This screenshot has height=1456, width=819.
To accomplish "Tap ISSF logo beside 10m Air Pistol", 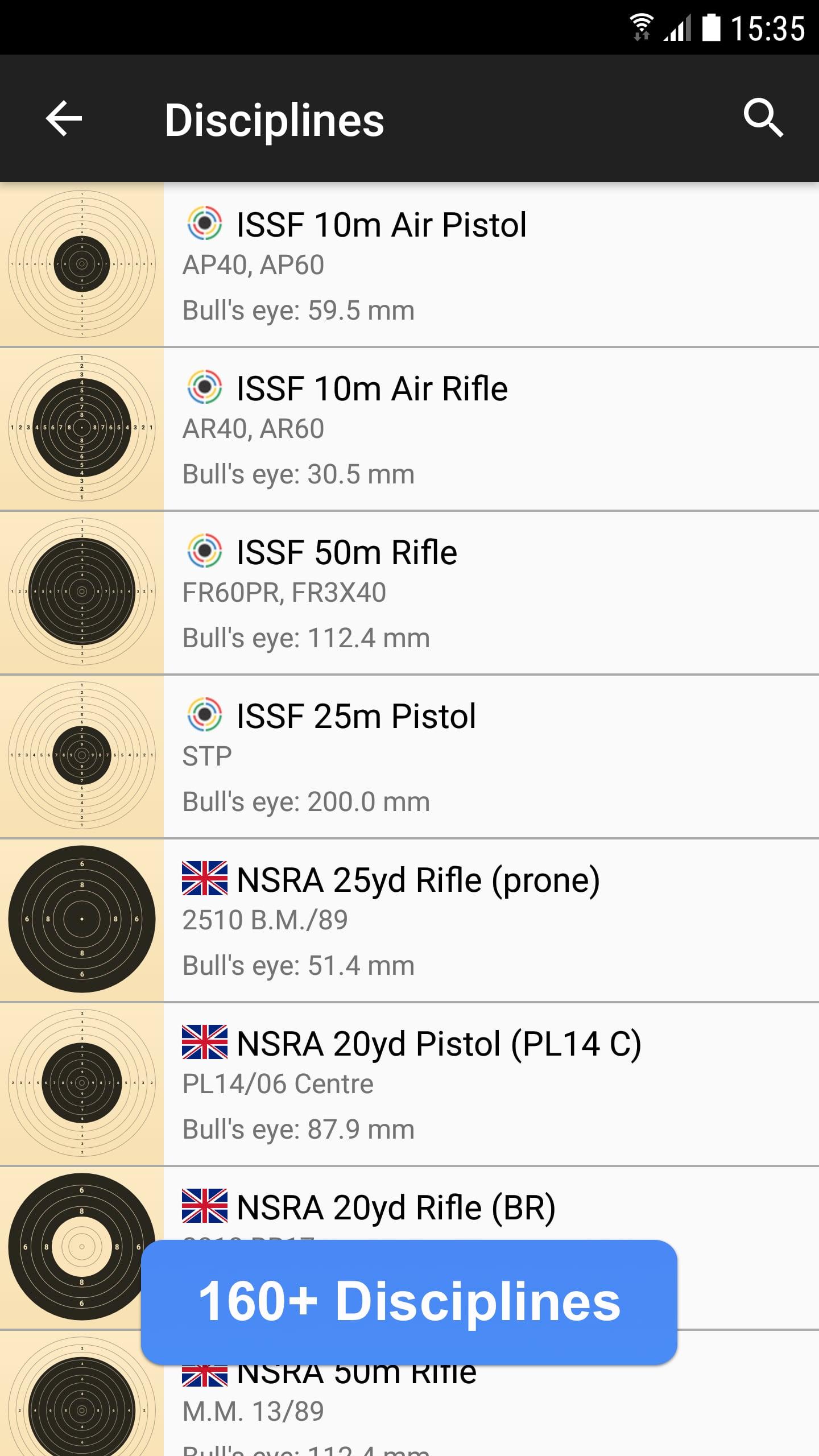I will click(x=205, y=224).
